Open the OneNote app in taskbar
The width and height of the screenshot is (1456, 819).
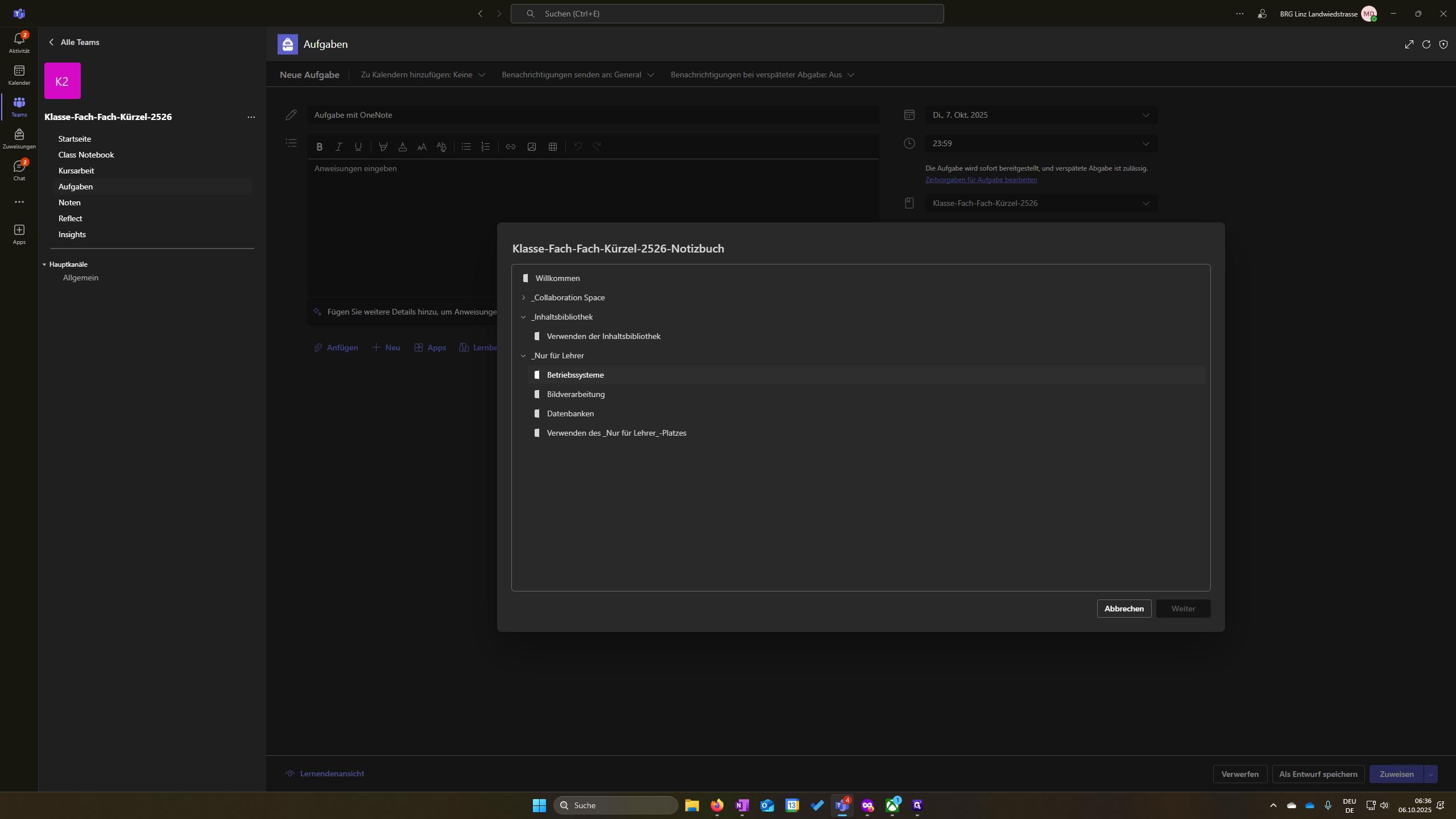pyautogui.click(x=742, y=805)
